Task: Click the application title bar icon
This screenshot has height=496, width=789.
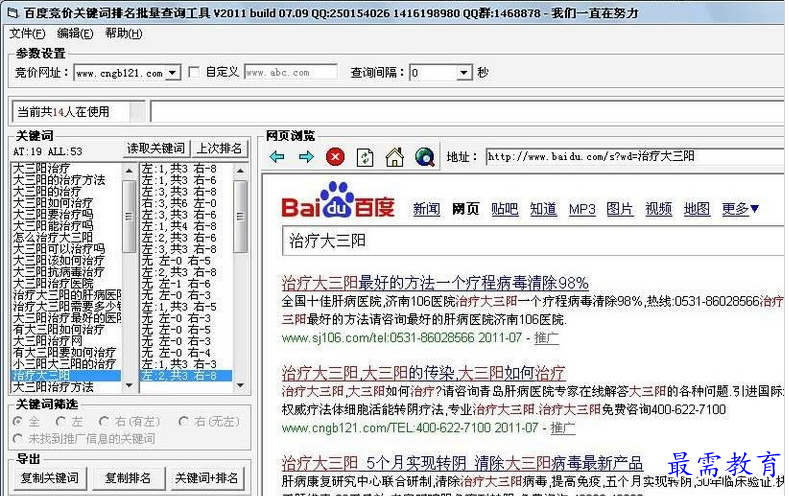Action: [12, 13]
